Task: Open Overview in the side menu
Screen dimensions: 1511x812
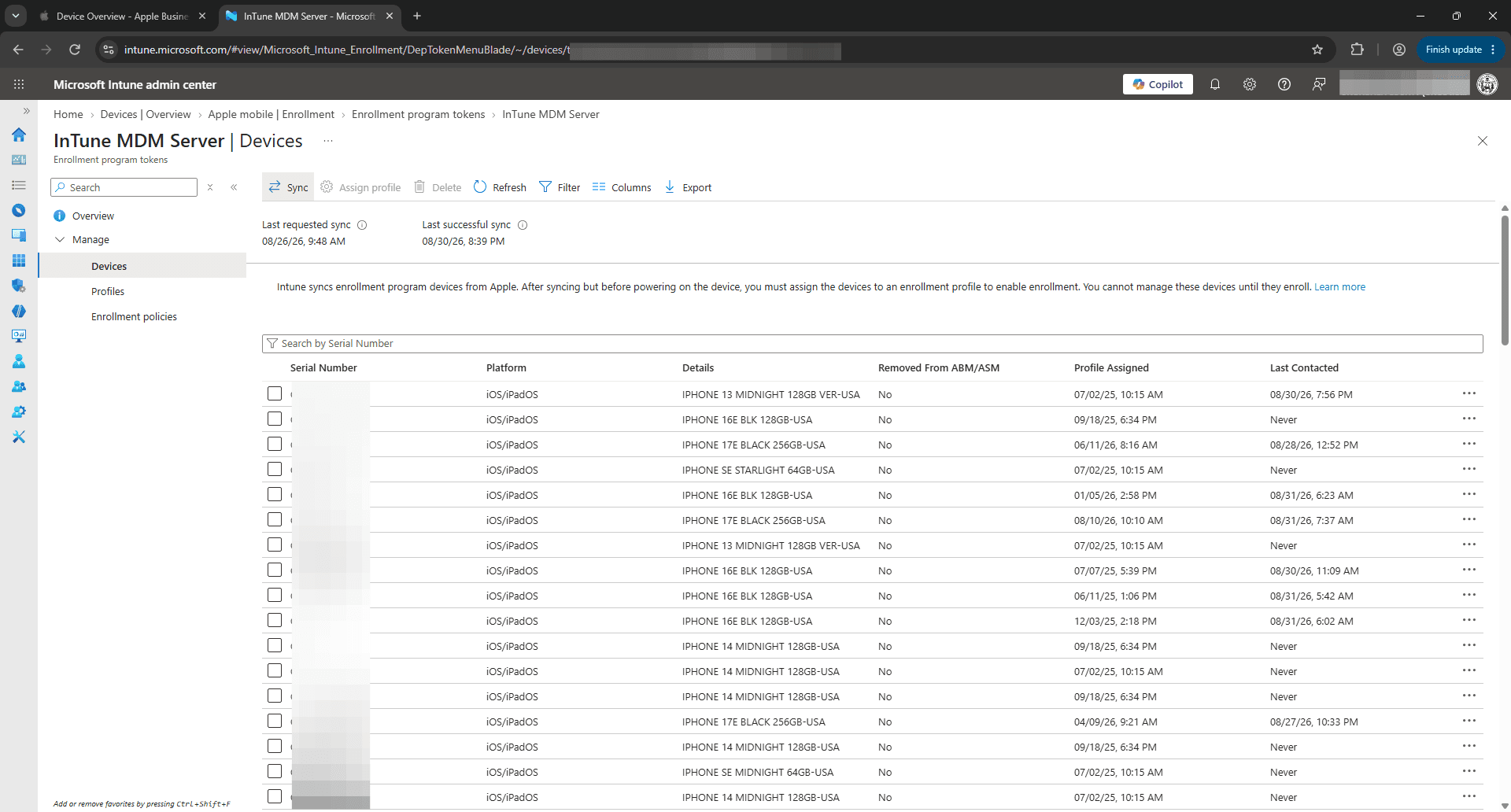Action: 93,216
